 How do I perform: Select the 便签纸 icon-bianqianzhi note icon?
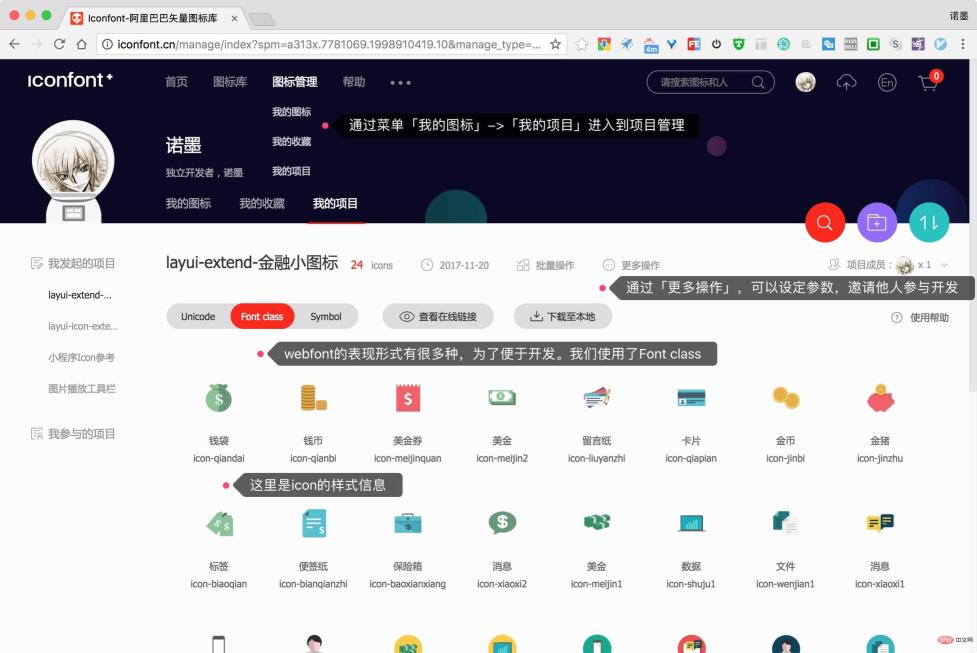point(313,523)
